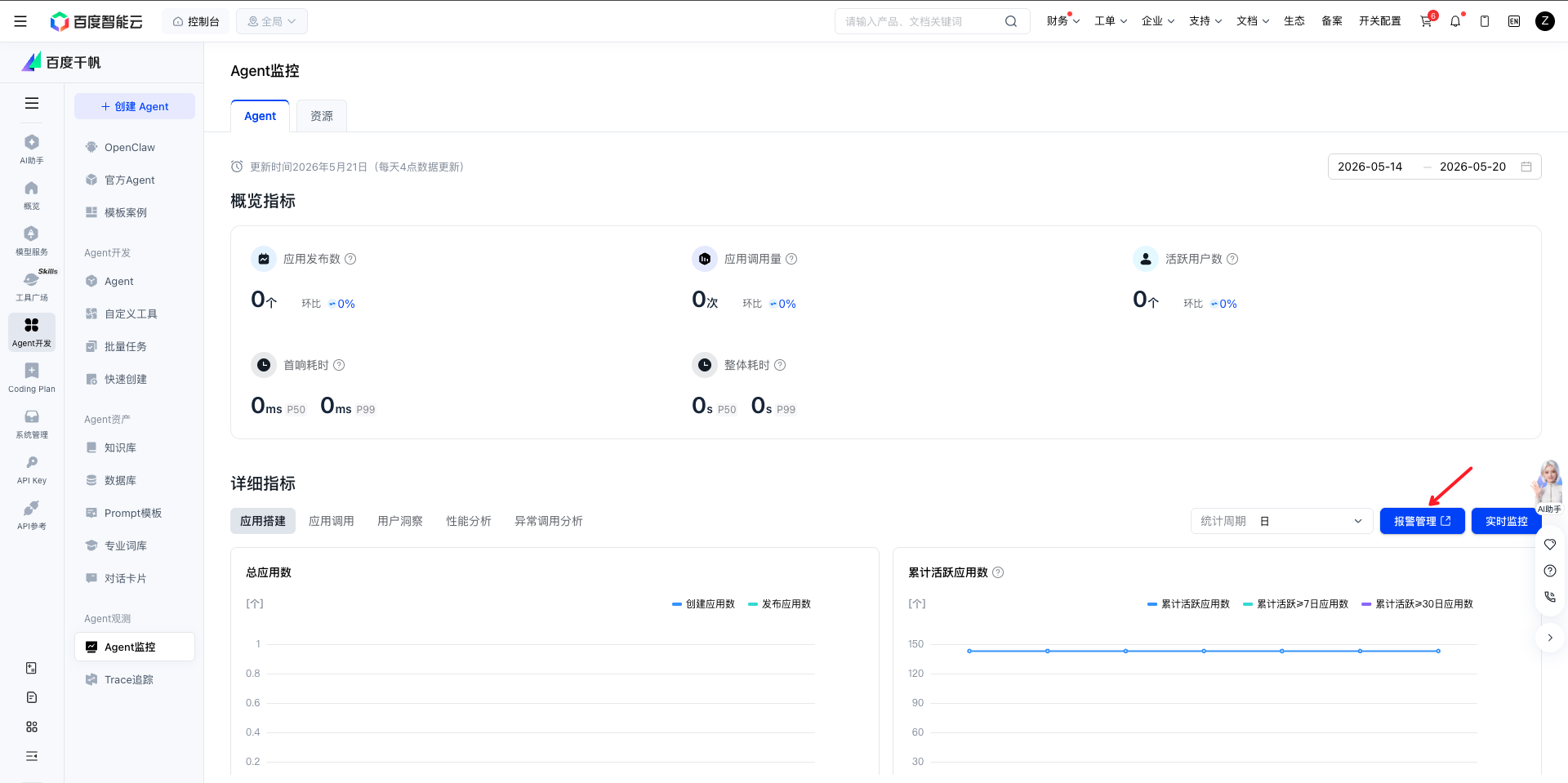Click the search magnifier icon
Image resolution: width=1568 pixels, height=783 pixels.
(x=1011, y=21)
